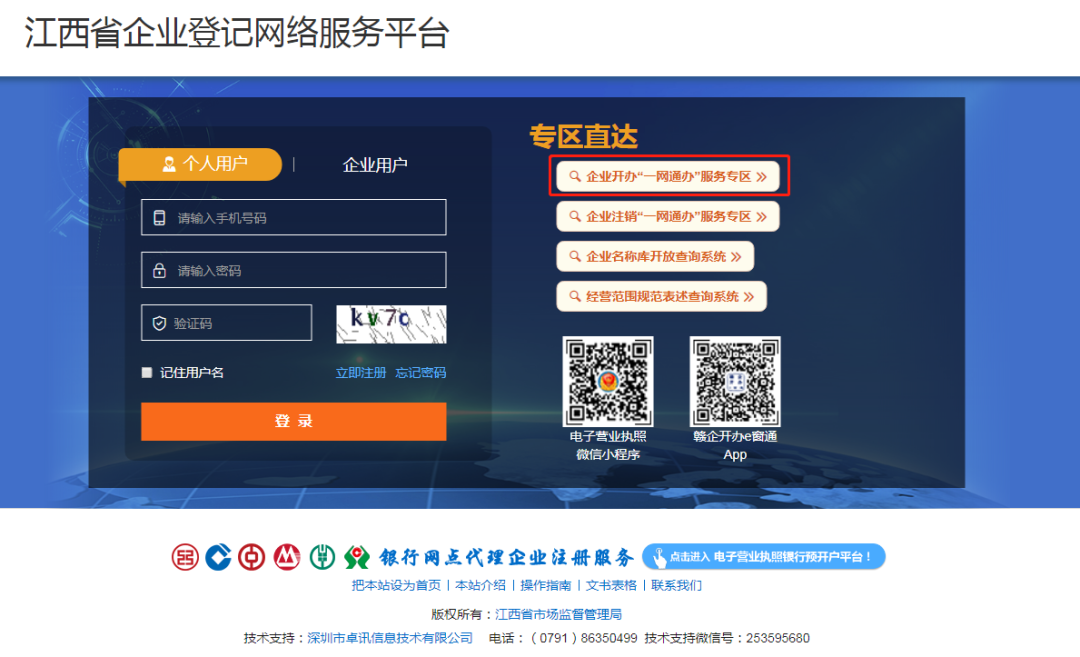The width and height of the screenshot is (1080, 657).
Task: Click the China Merchants Bank logo
Action: click(287, 557)
